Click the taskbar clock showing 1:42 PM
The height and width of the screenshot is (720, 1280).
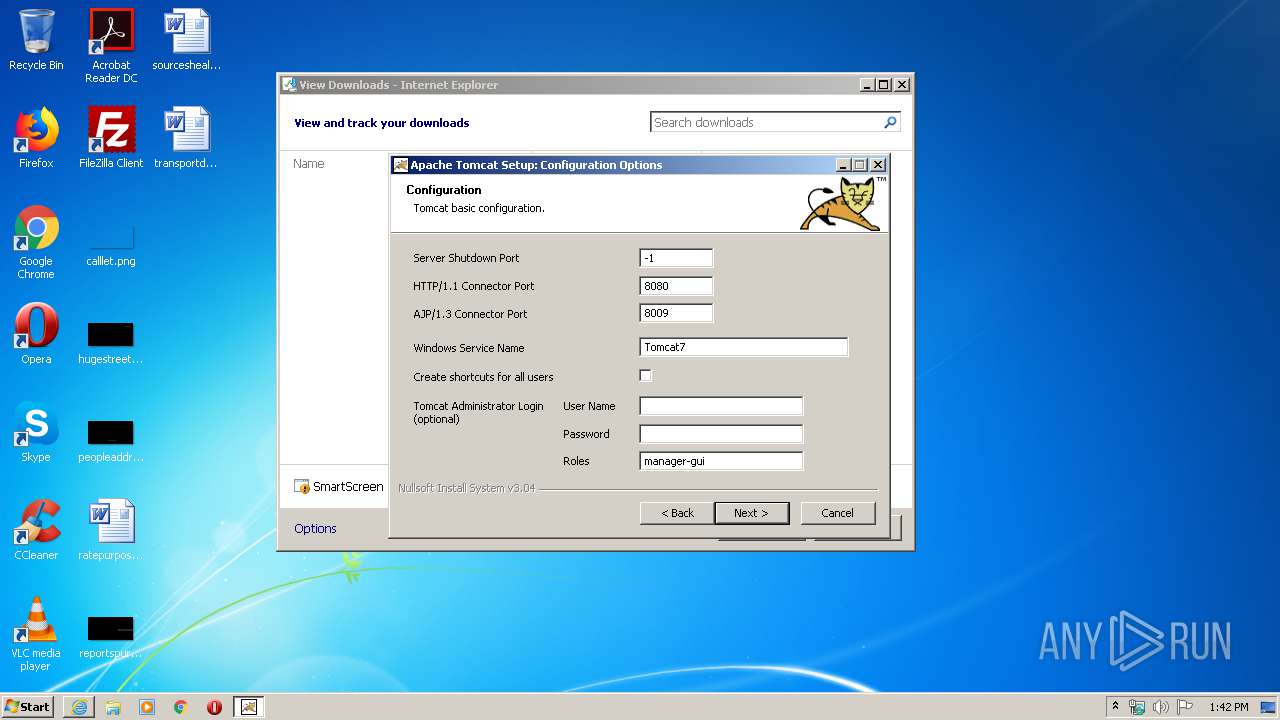coord(1228,707)
